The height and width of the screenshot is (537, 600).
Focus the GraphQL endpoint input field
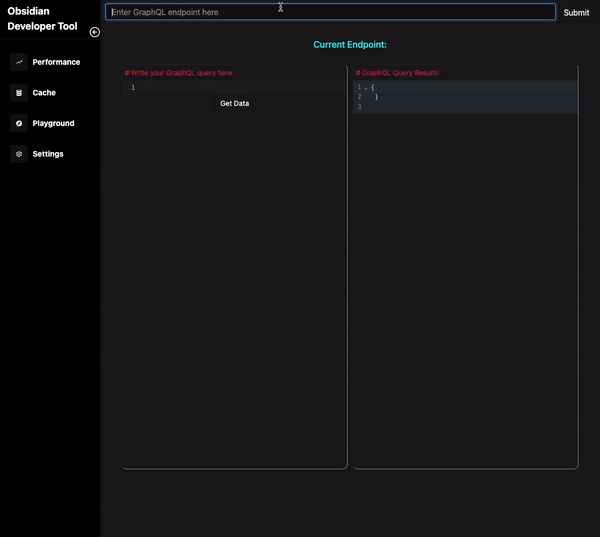coord(331,12)
